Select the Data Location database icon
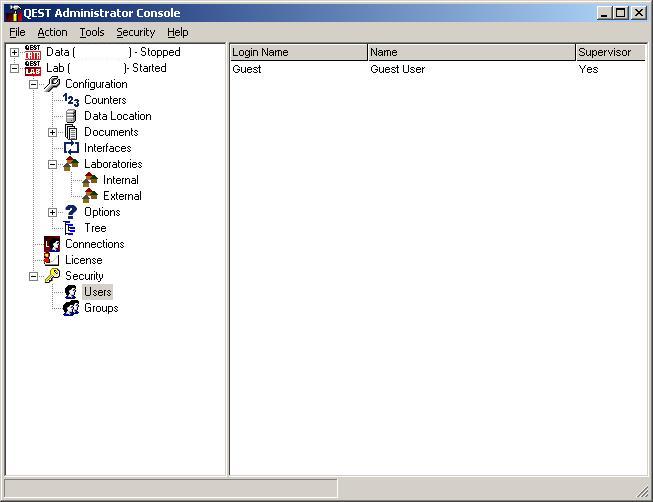This screenshot has height=502, width=653. click(x=71, y=116)
